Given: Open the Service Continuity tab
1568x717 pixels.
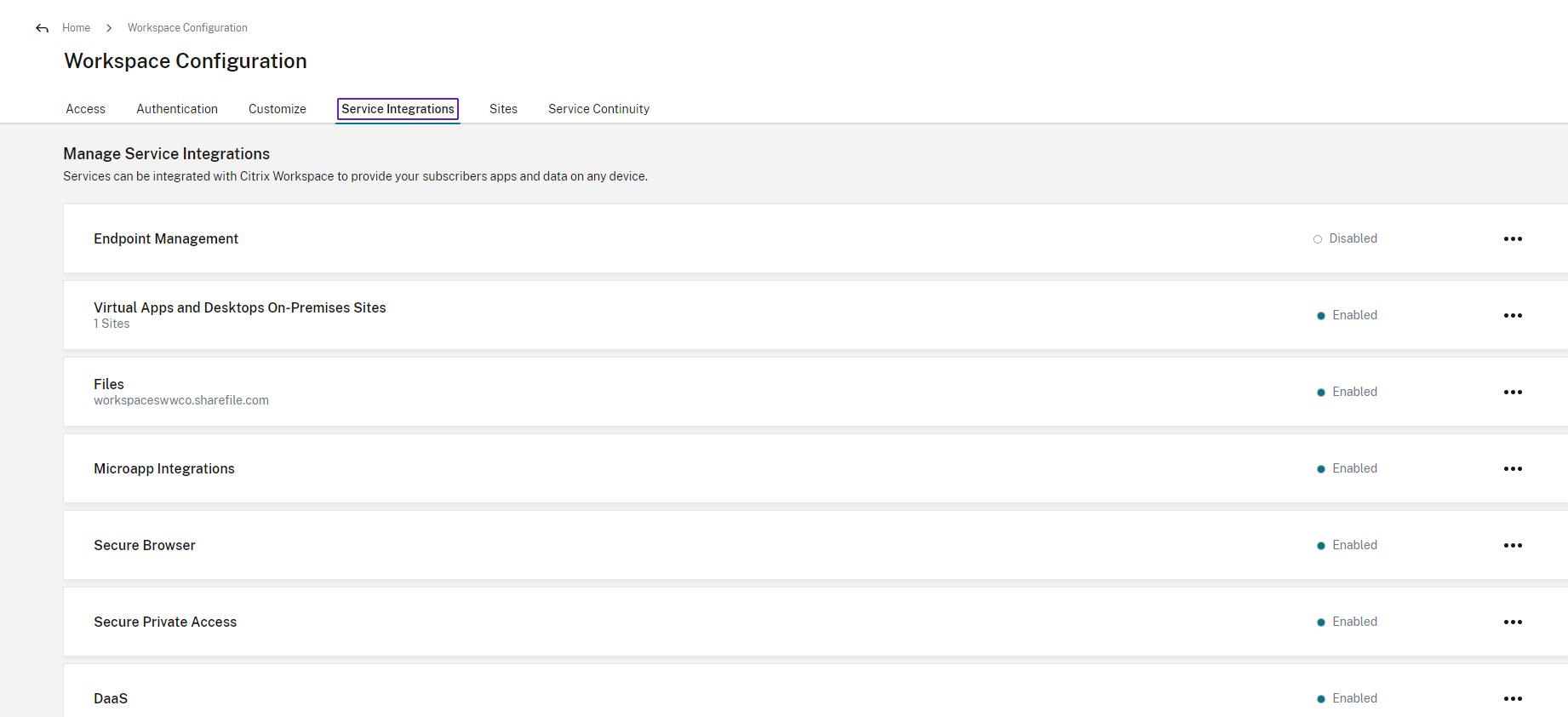Looking at the screenshot, I should click(598, 109).
